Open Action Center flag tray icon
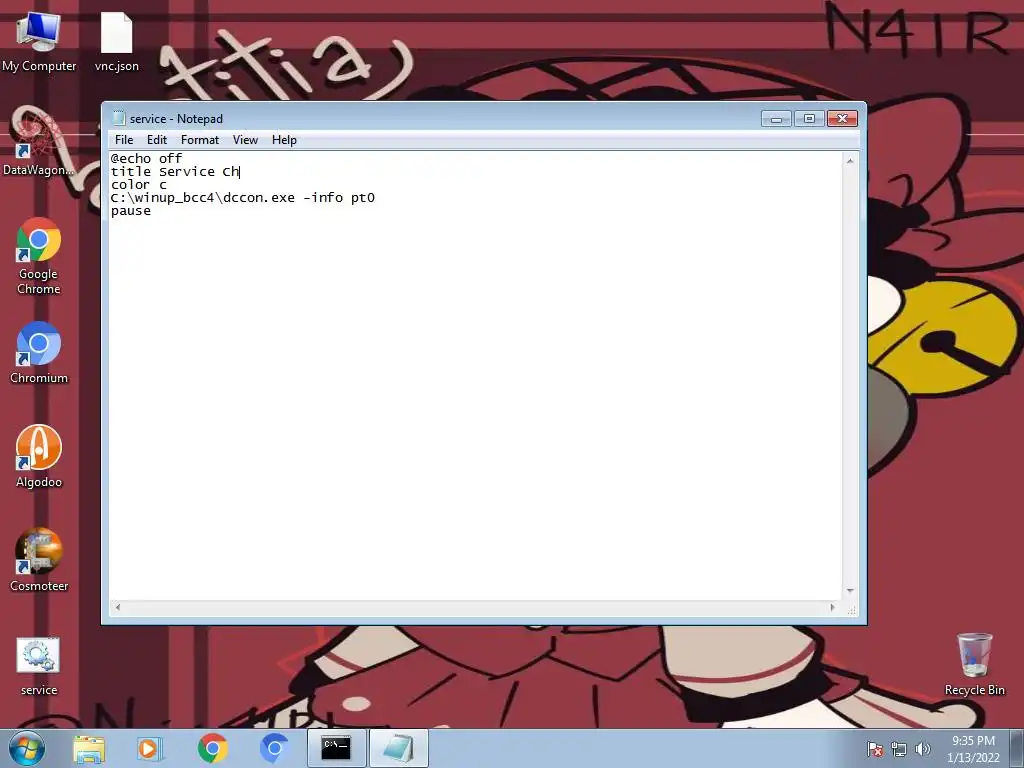1024x768 pixels. point(874,749)
